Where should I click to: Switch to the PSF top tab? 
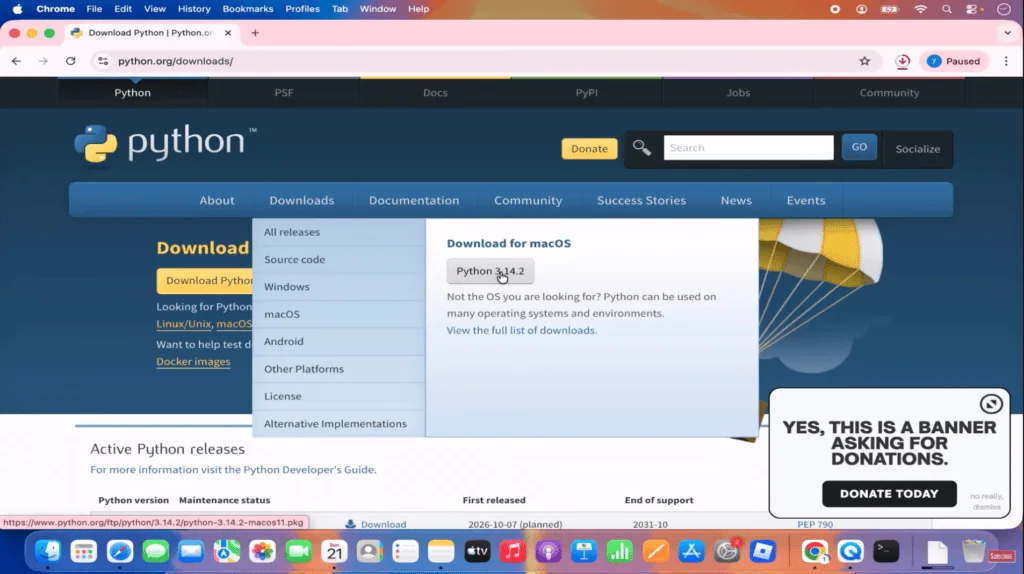283,93
